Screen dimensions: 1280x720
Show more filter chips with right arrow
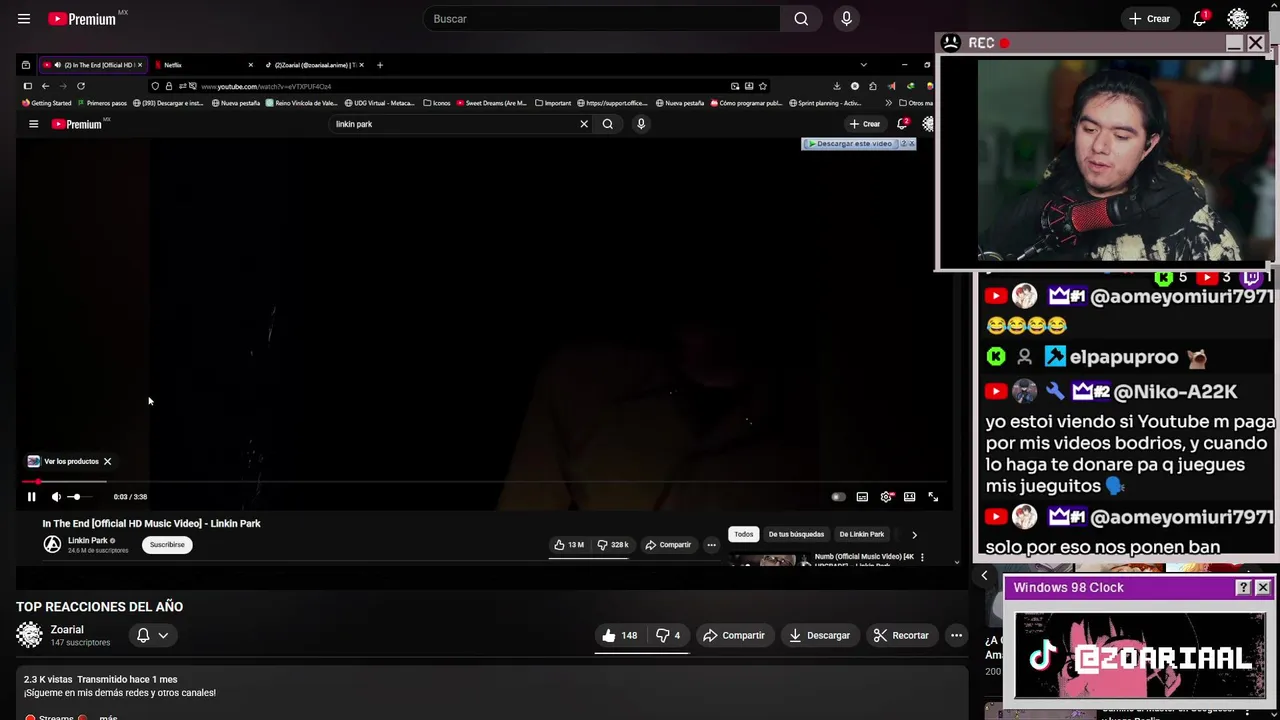click(914, 535)
